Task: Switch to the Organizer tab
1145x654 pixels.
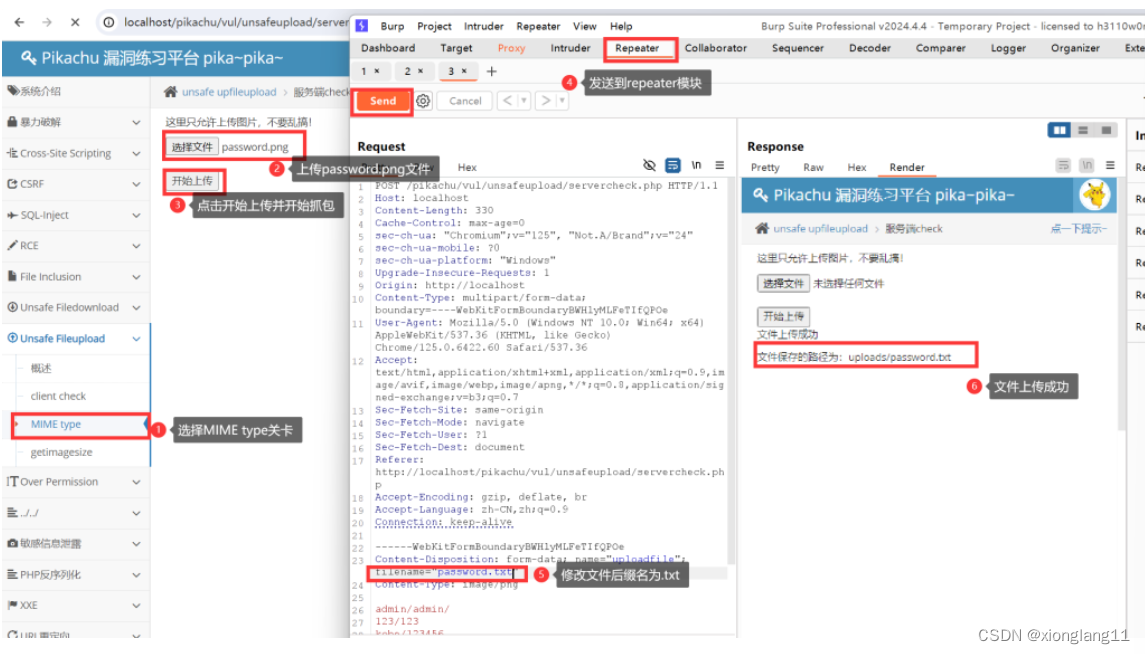Action: pyautogui.click(x=1075, y=47)
